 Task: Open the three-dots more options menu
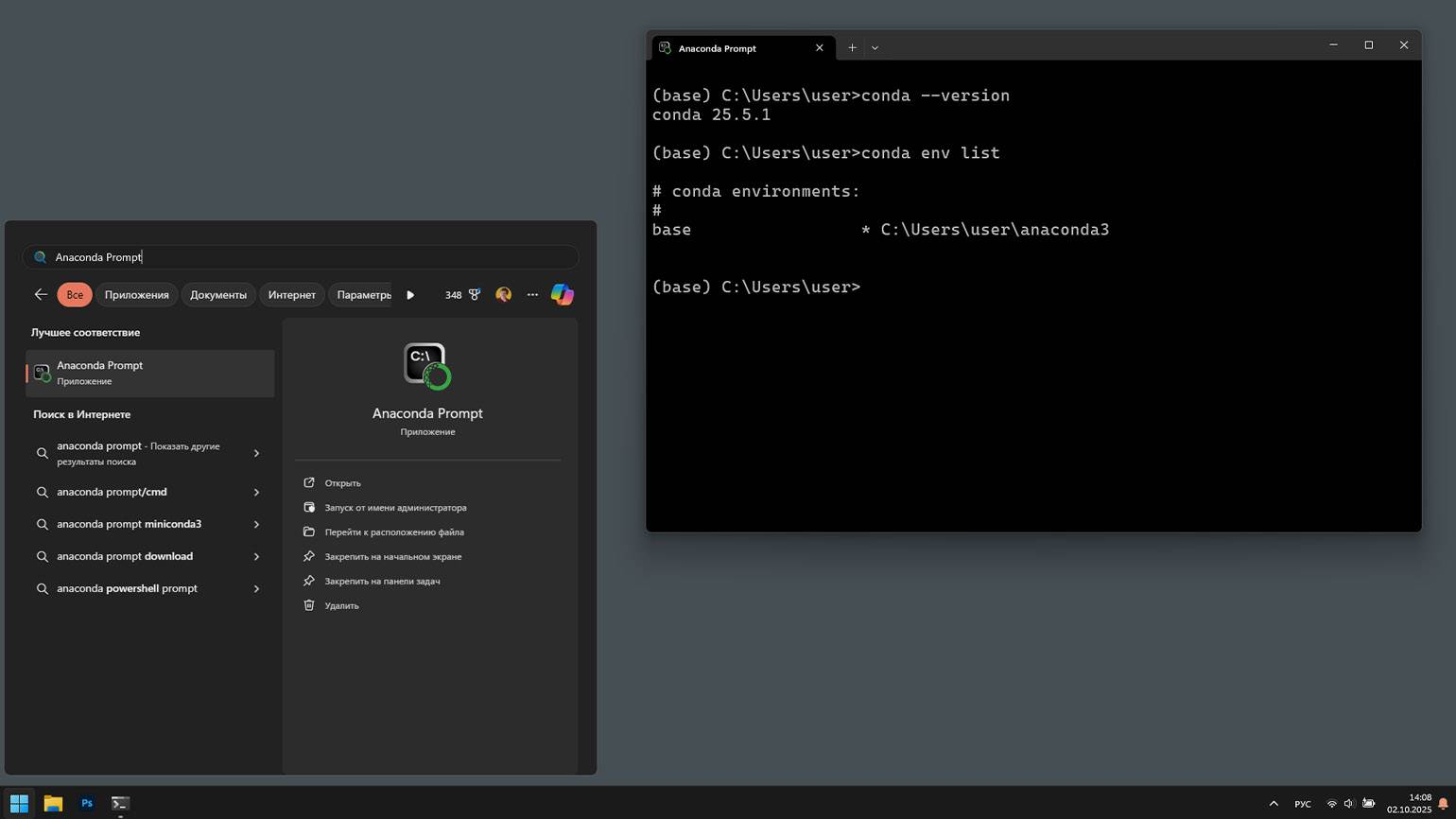(x=532, y=295)
